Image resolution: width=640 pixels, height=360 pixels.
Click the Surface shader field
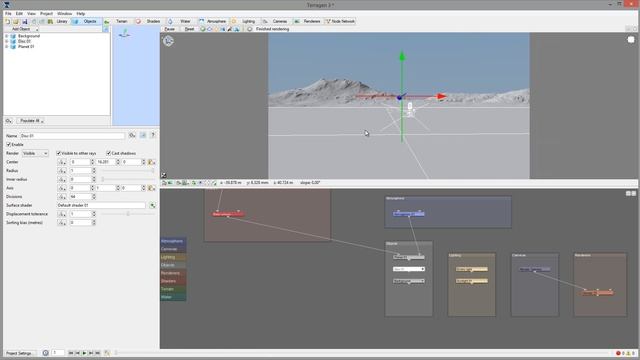[x=101, y=205]
